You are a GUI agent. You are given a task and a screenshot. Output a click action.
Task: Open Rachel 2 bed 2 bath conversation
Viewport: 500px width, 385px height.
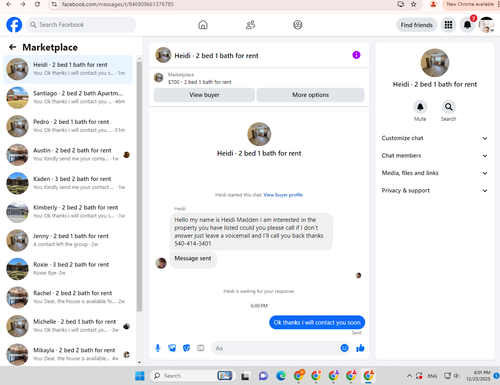click(x=68, y=297)
